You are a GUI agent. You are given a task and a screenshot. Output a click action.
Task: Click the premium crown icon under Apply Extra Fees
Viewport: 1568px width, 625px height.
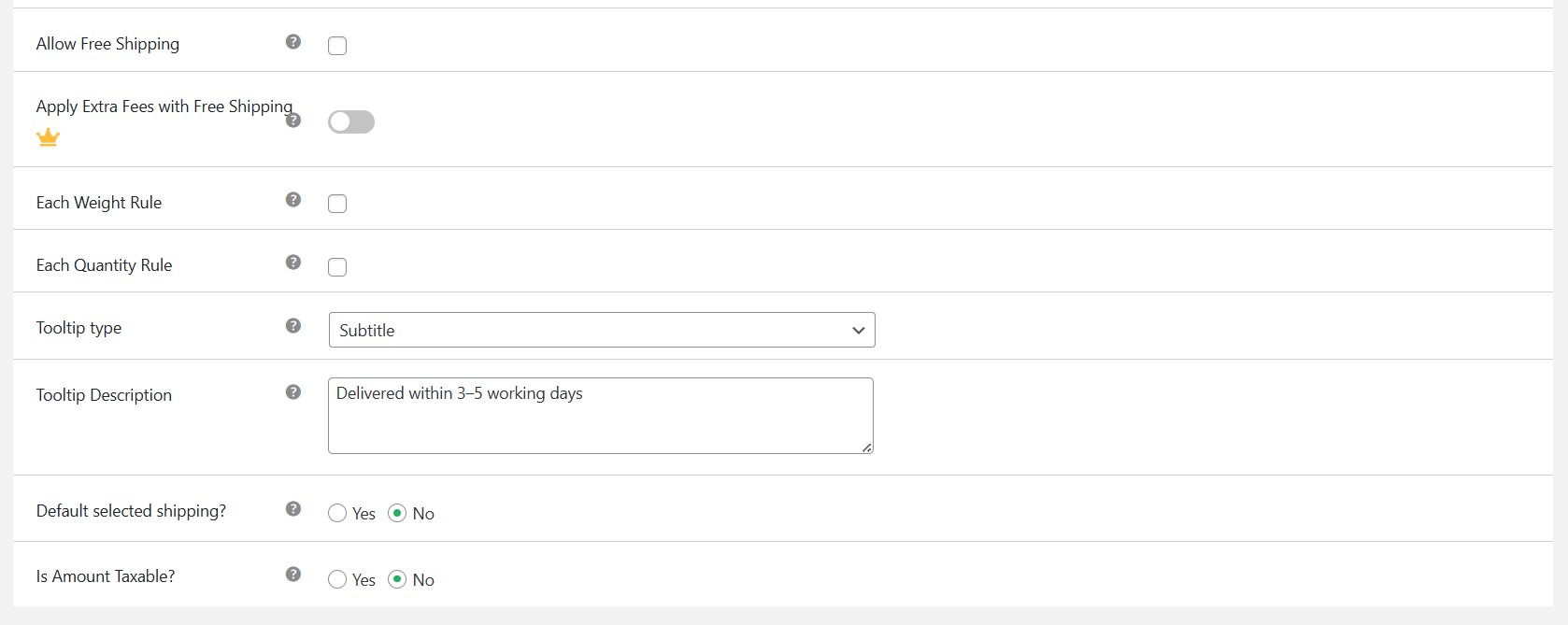click(48, 137)
